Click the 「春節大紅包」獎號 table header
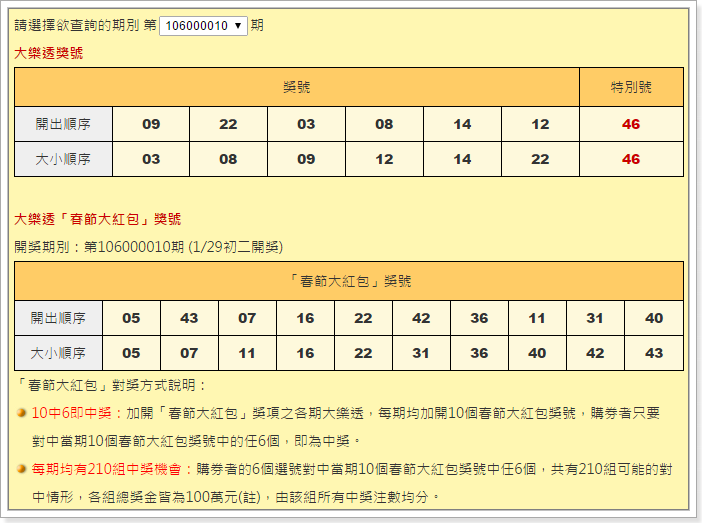The width and height of the screenshot is (702, 523). tap(349, 281)
